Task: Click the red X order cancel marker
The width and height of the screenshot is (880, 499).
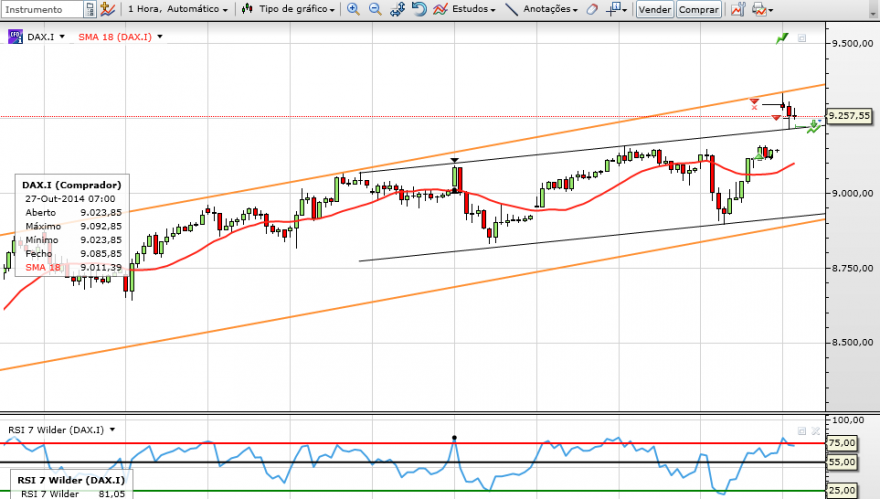Action: pos(754,107)
